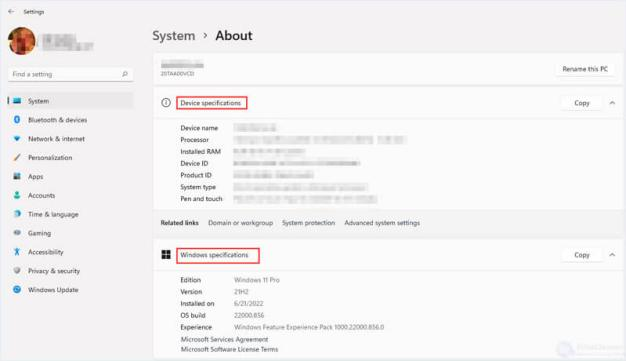Screen dimensions: 626x361
Task: Open Windows Update icon entry
Action: coord(17,290)
